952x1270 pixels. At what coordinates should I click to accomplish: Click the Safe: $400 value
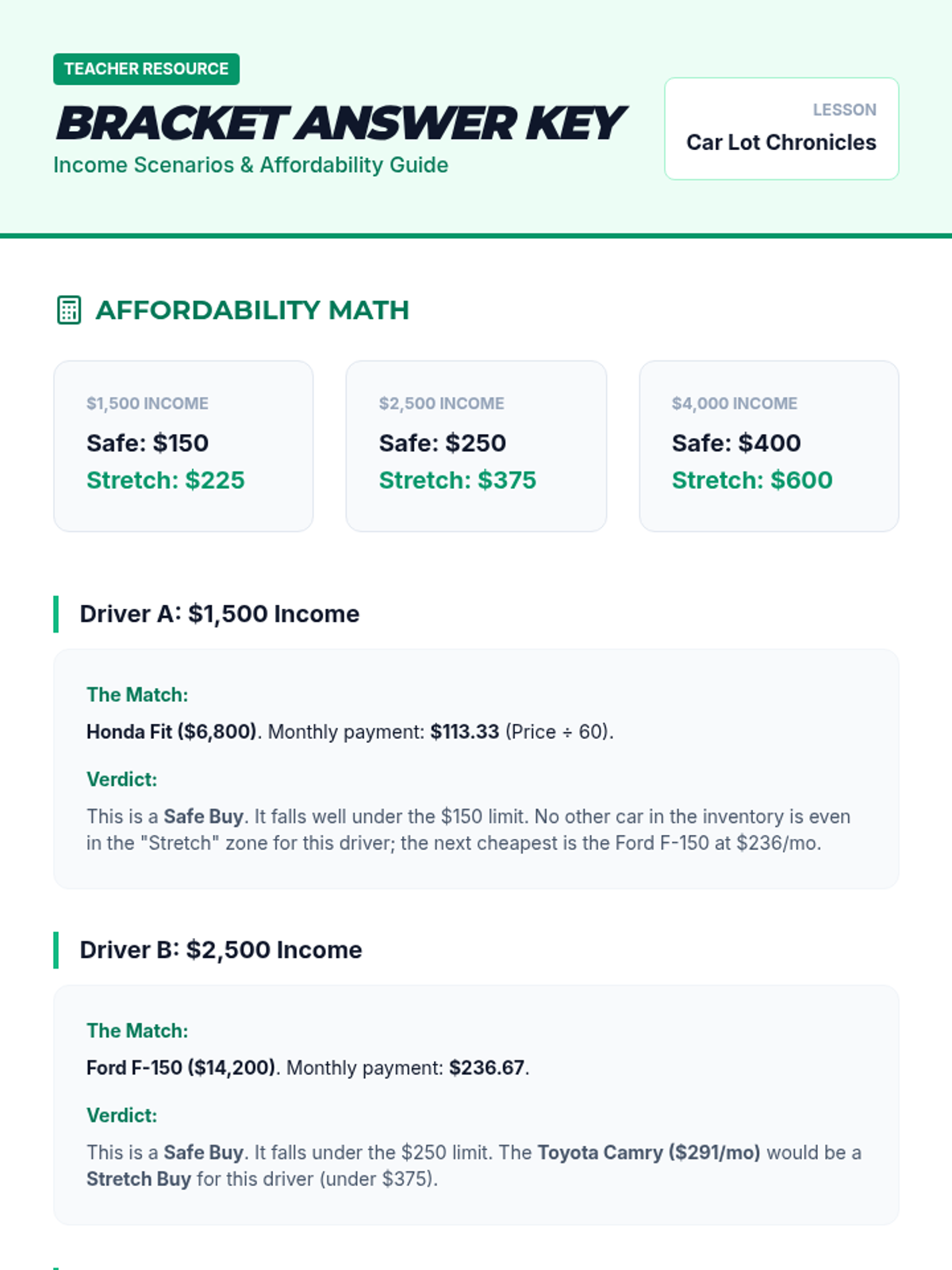click(735, 443)
